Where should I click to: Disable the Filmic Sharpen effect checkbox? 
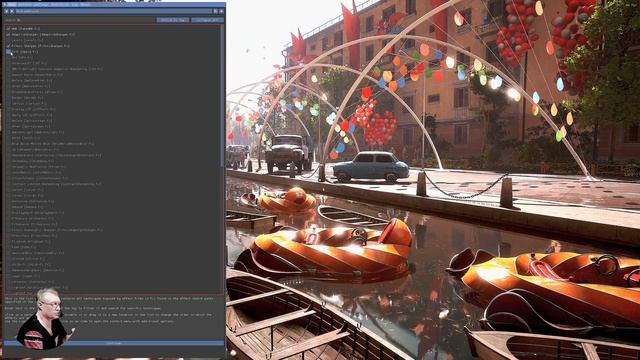8,46
